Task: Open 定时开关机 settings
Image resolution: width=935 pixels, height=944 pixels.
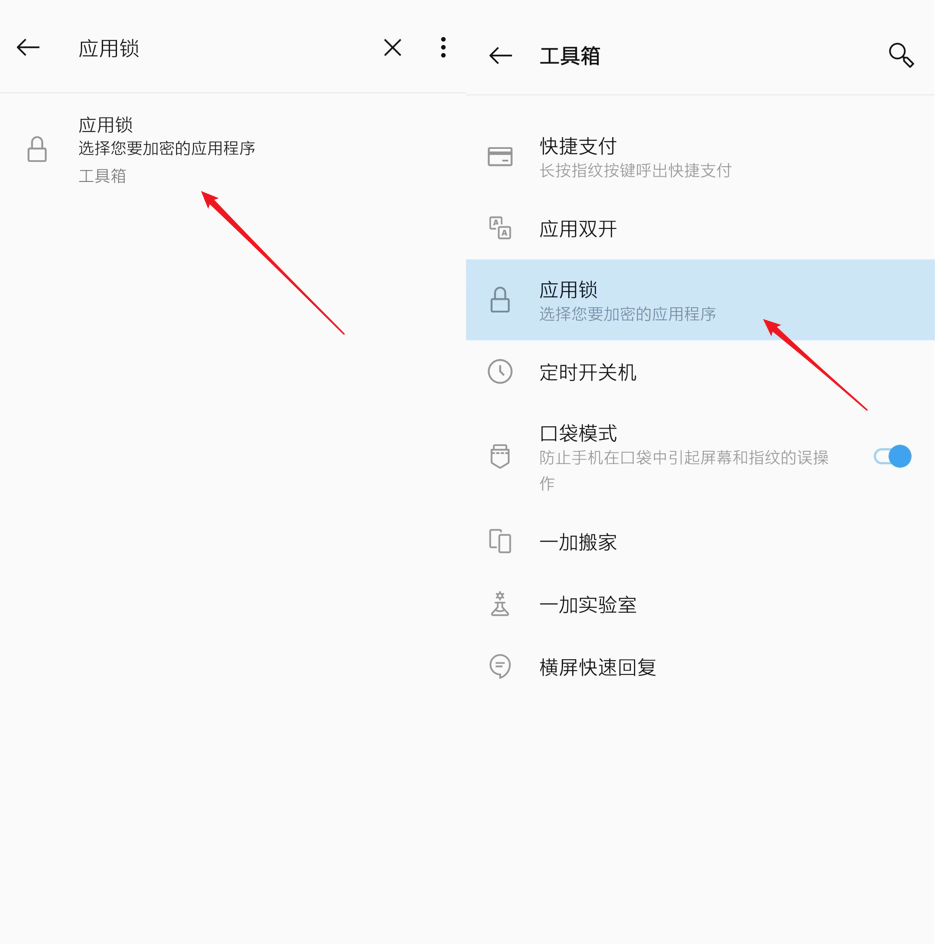Action: 700,372
